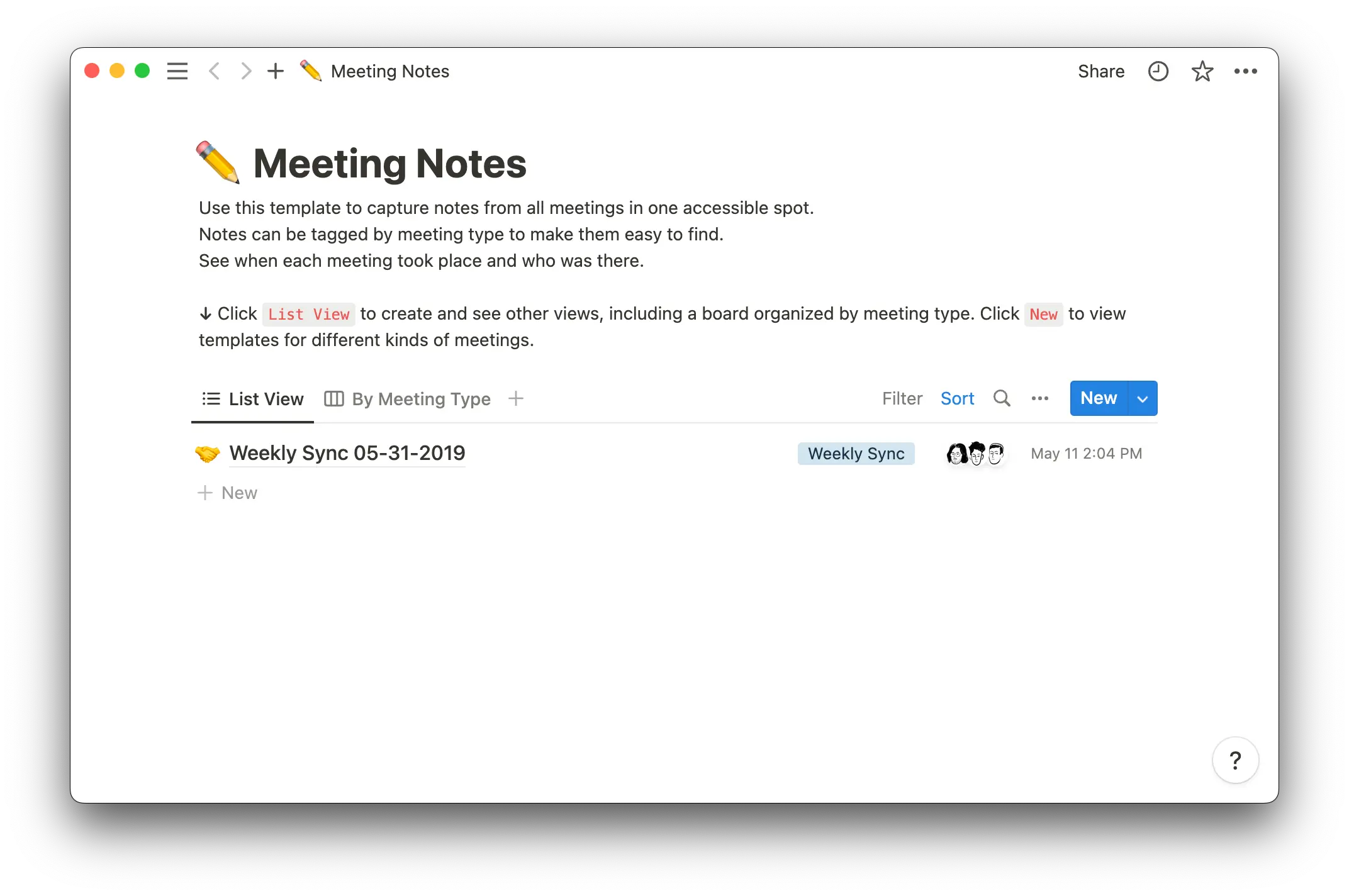Screen dimensions: 1349x896
Task: Select the List View tab
Action: coord(266,398)
